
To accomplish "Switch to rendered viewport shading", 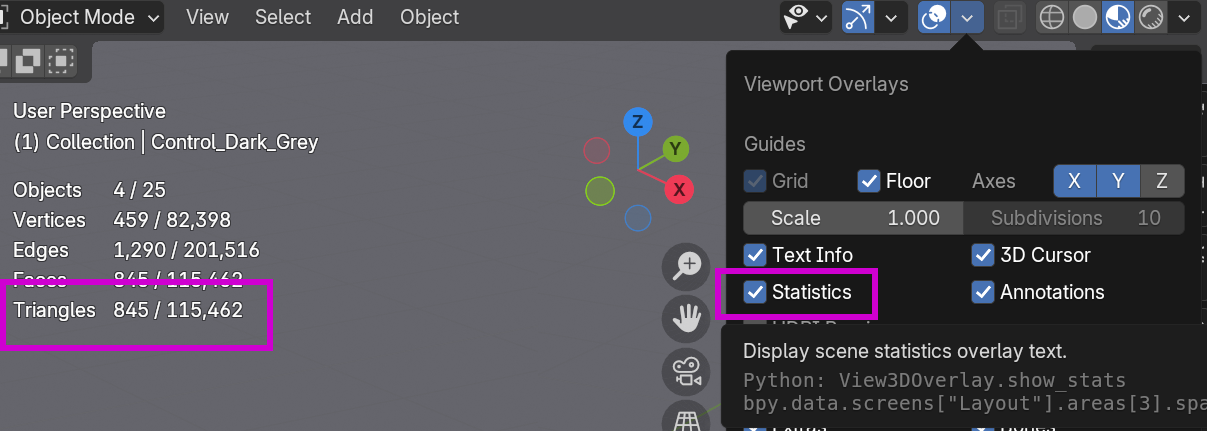I will point(1151,17).
